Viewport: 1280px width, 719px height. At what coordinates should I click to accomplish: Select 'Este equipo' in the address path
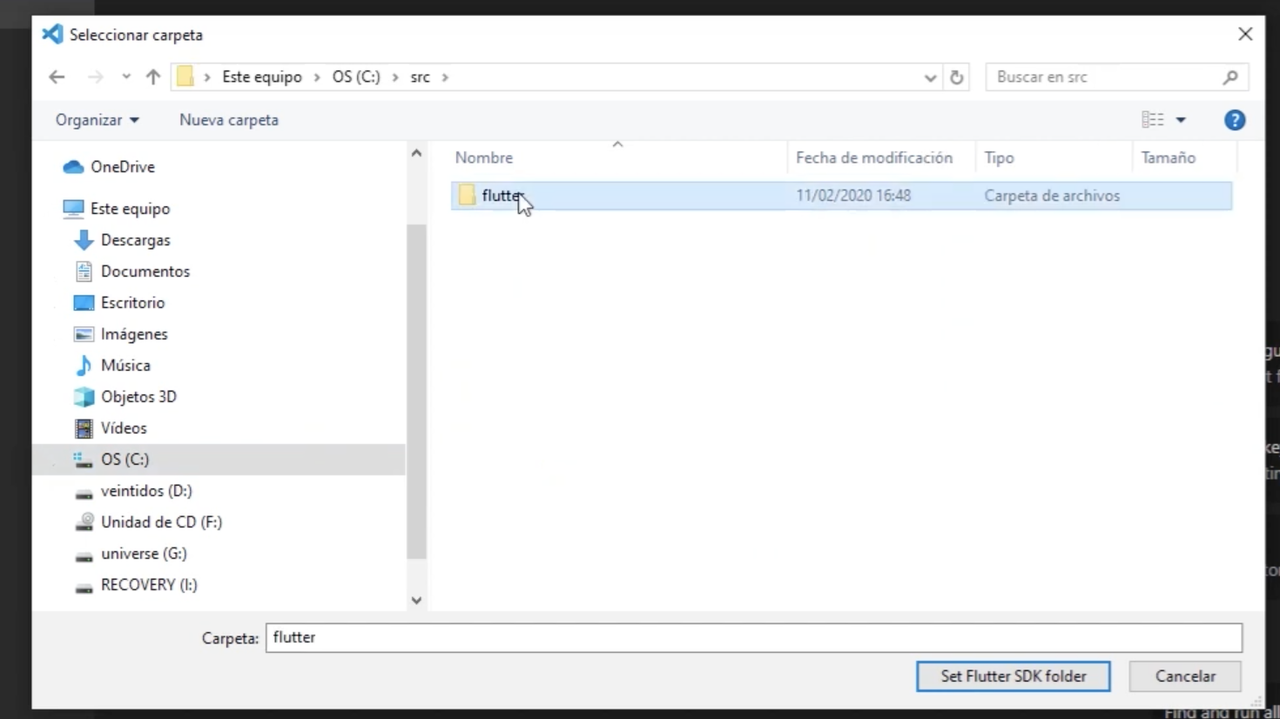click(x=262, y=77)
